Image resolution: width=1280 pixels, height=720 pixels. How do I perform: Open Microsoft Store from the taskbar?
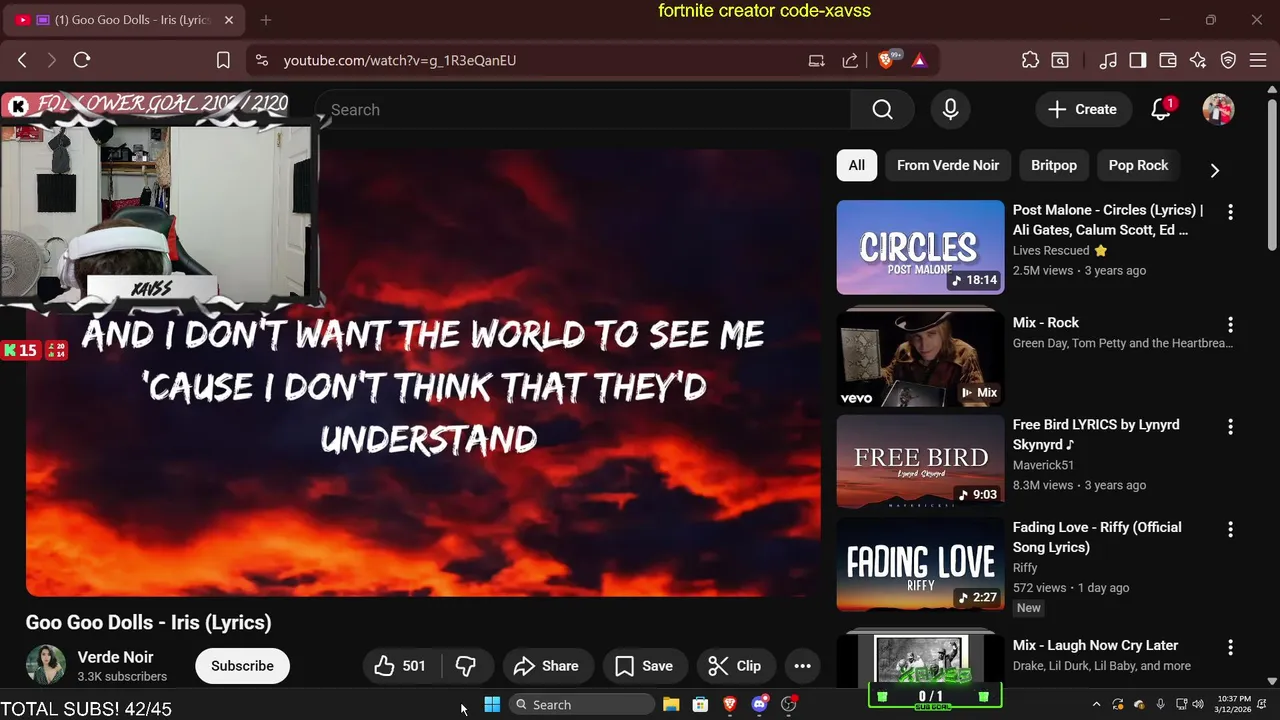[x=700, y=705]
